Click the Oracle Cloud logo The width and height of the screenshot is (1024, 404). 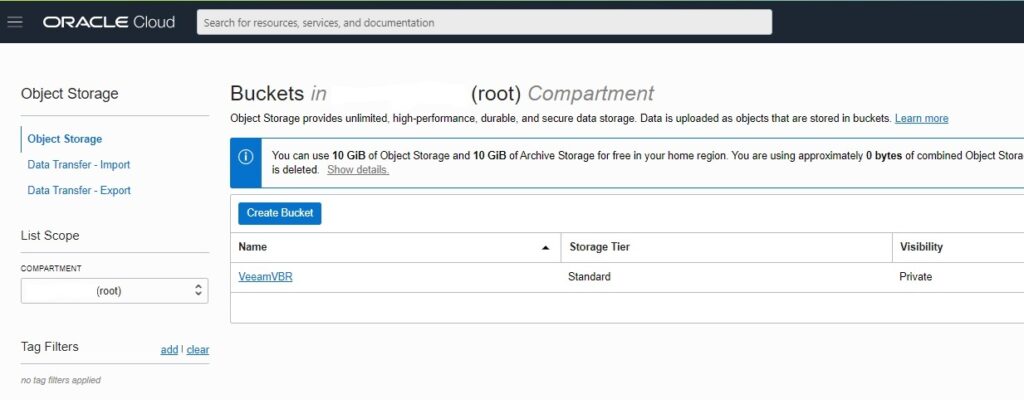tap(109, 22)
